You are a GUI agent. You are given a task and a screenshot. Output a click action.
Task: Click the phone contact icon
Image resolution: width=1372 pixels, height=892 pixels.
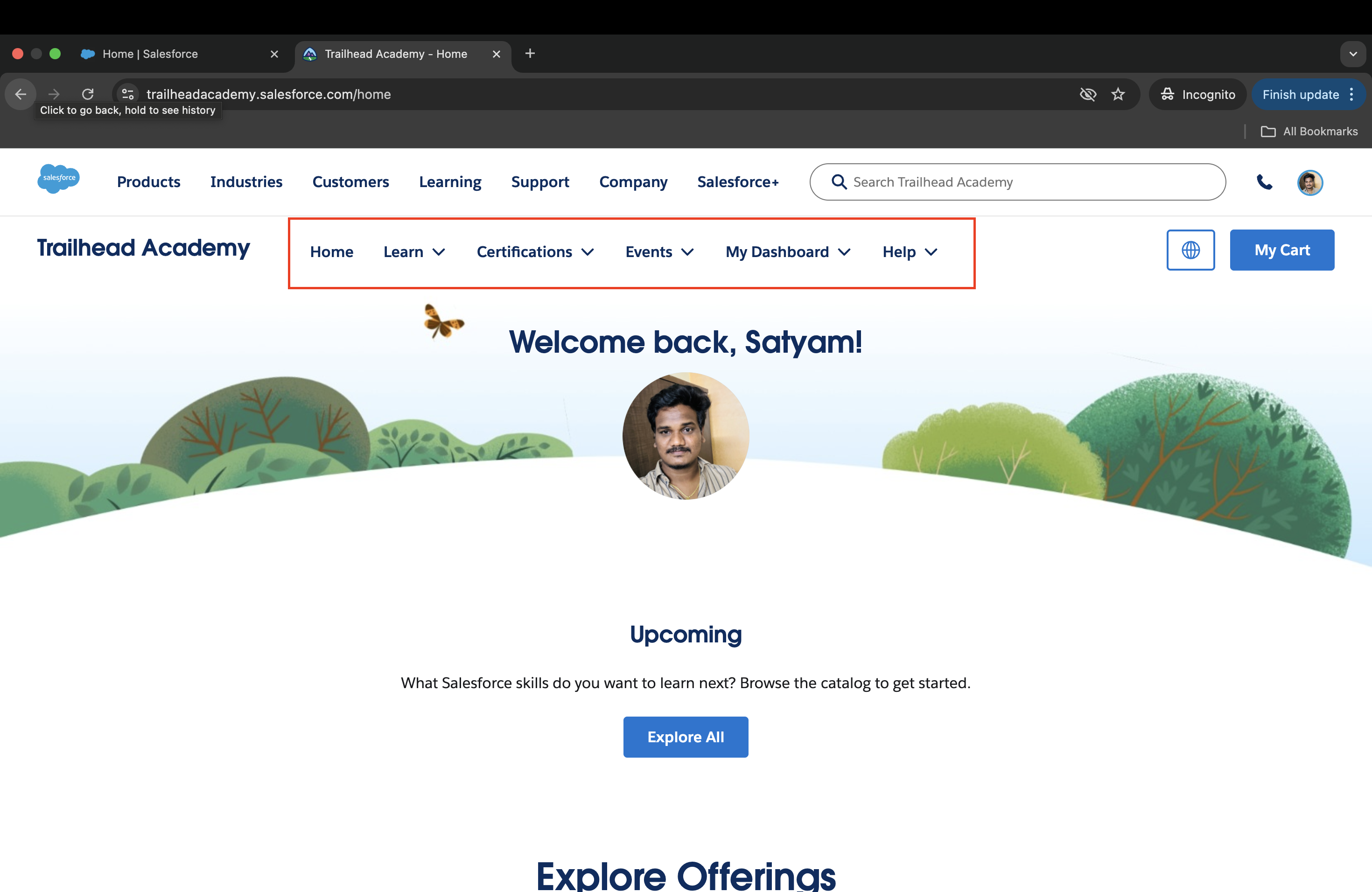(x=1264, y=183)
